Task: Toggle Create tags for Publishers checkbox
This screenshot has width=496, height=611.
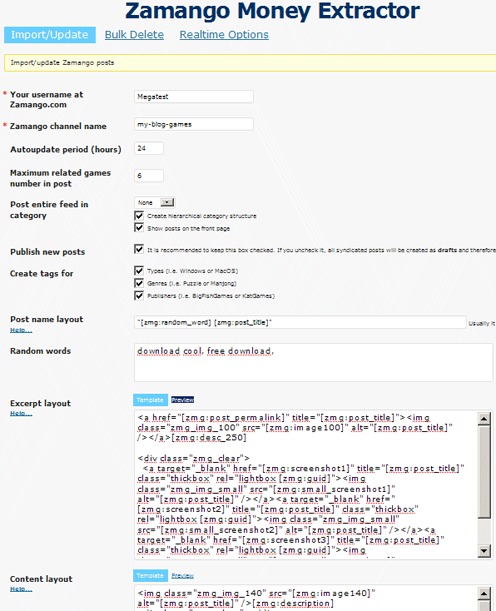Action: (x=139, y=295)
